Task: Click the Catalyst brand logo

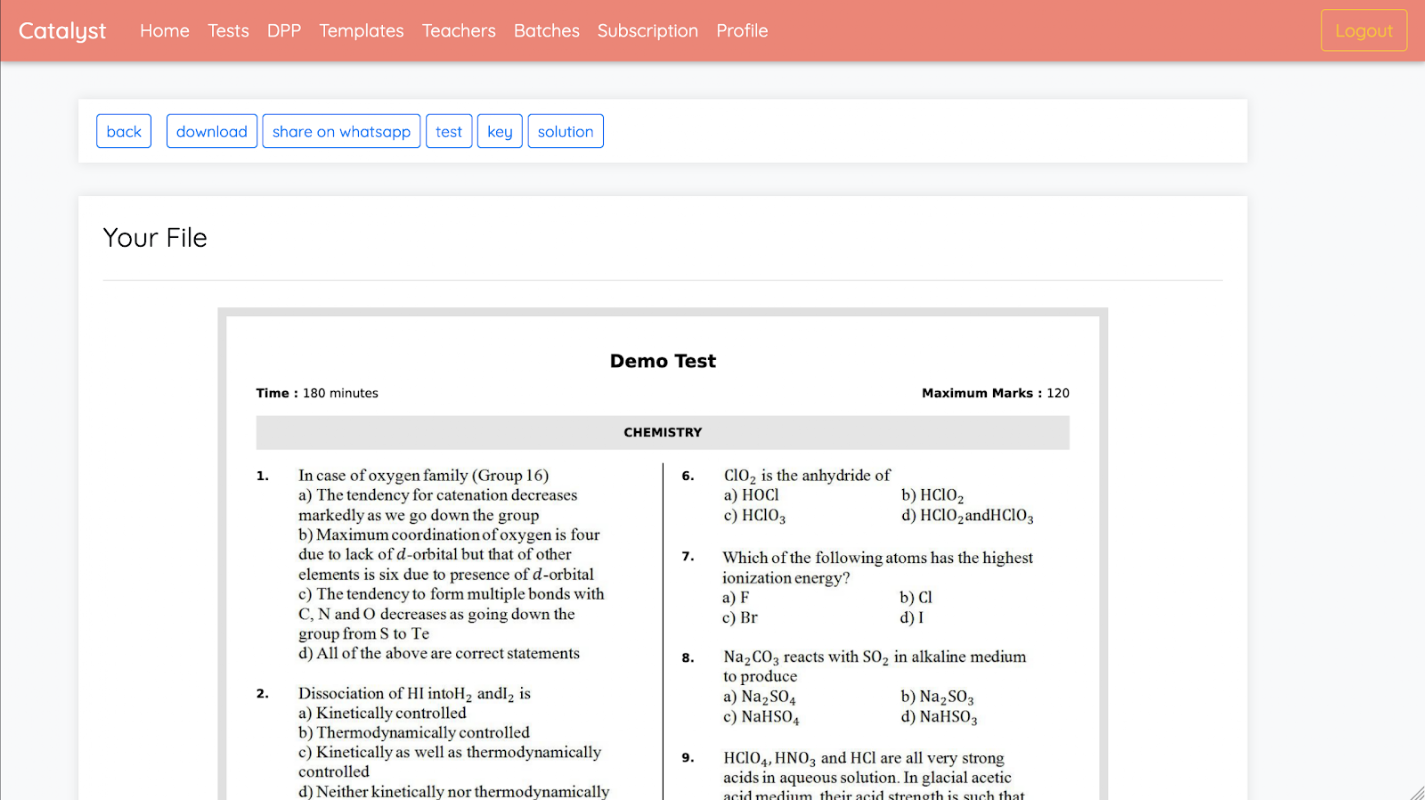Action: coord(62,31)
